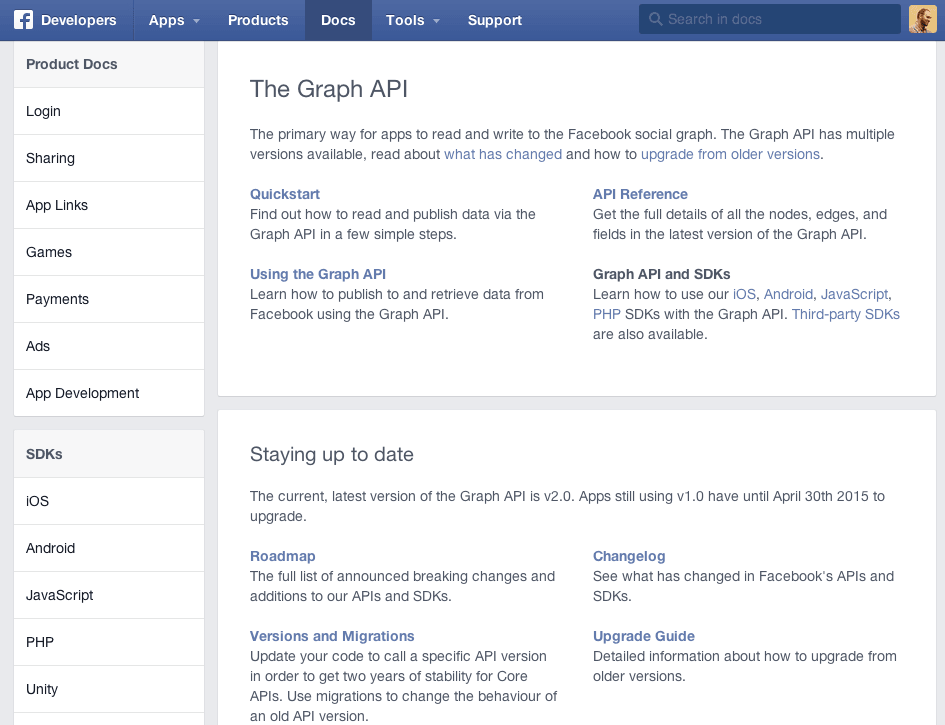
Task: Open the API Reference link
Action: point(640,194)
